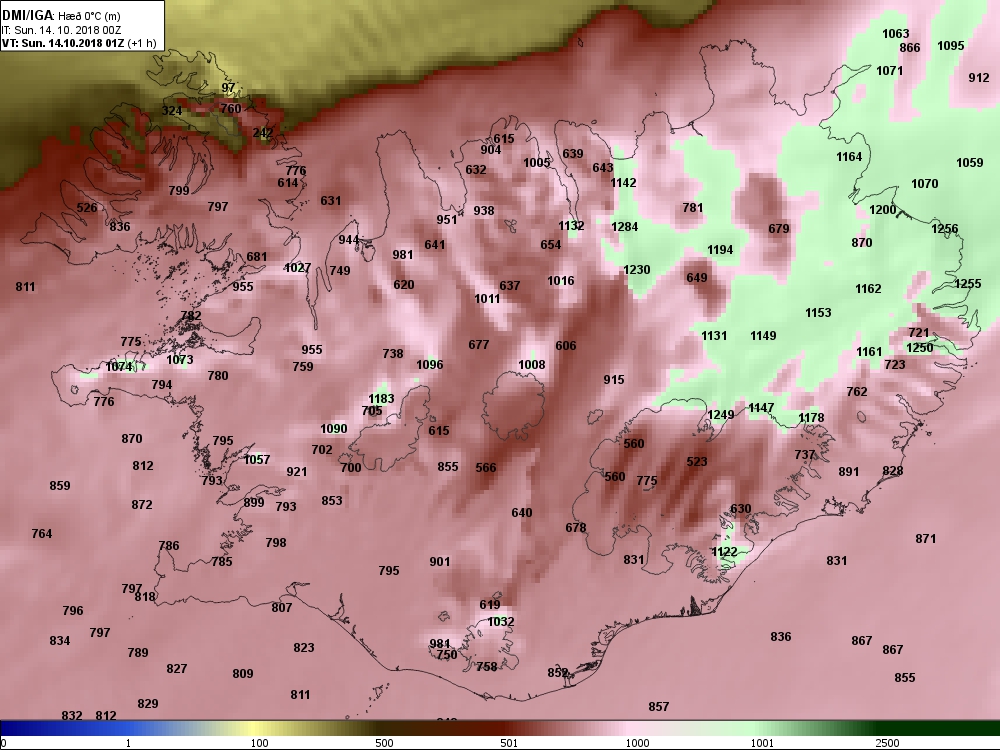Select the 912 label
The height and width of the screenshot is (750, 1000).
point(979,78)
